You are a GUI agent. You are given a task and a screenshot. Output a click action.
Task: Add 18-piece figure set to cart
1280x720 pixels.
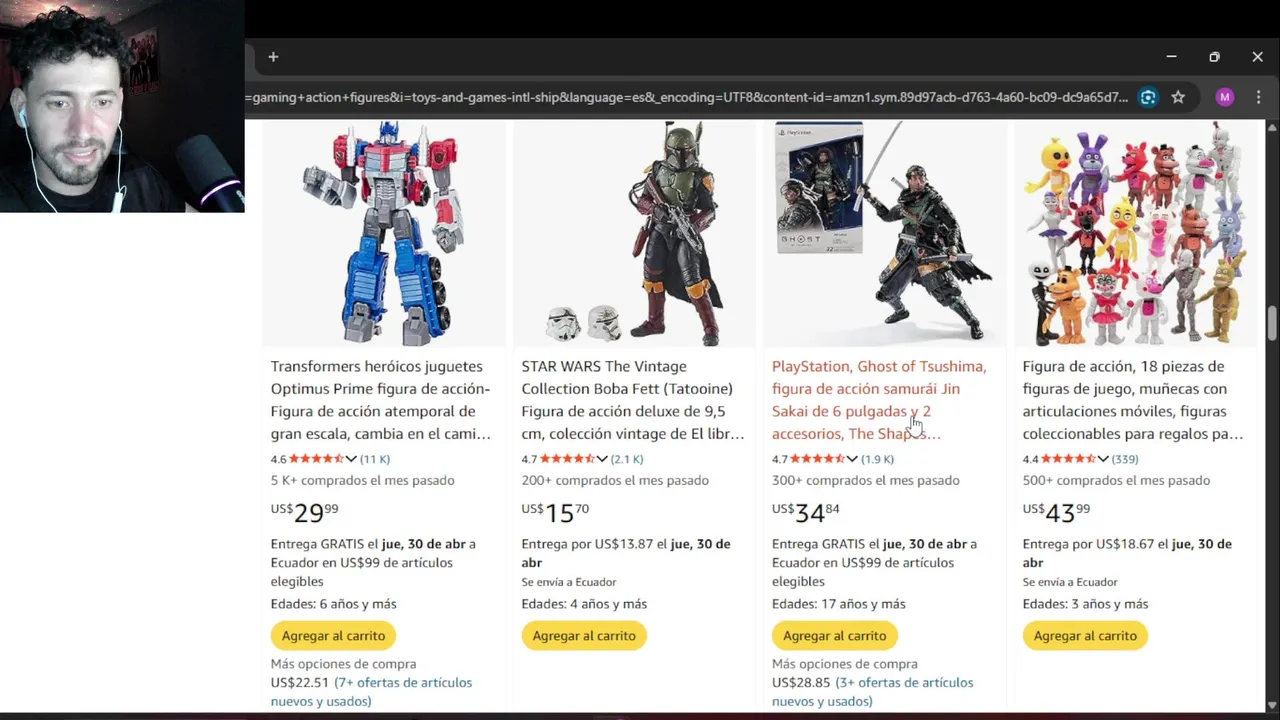click(x=1085, y=635)
